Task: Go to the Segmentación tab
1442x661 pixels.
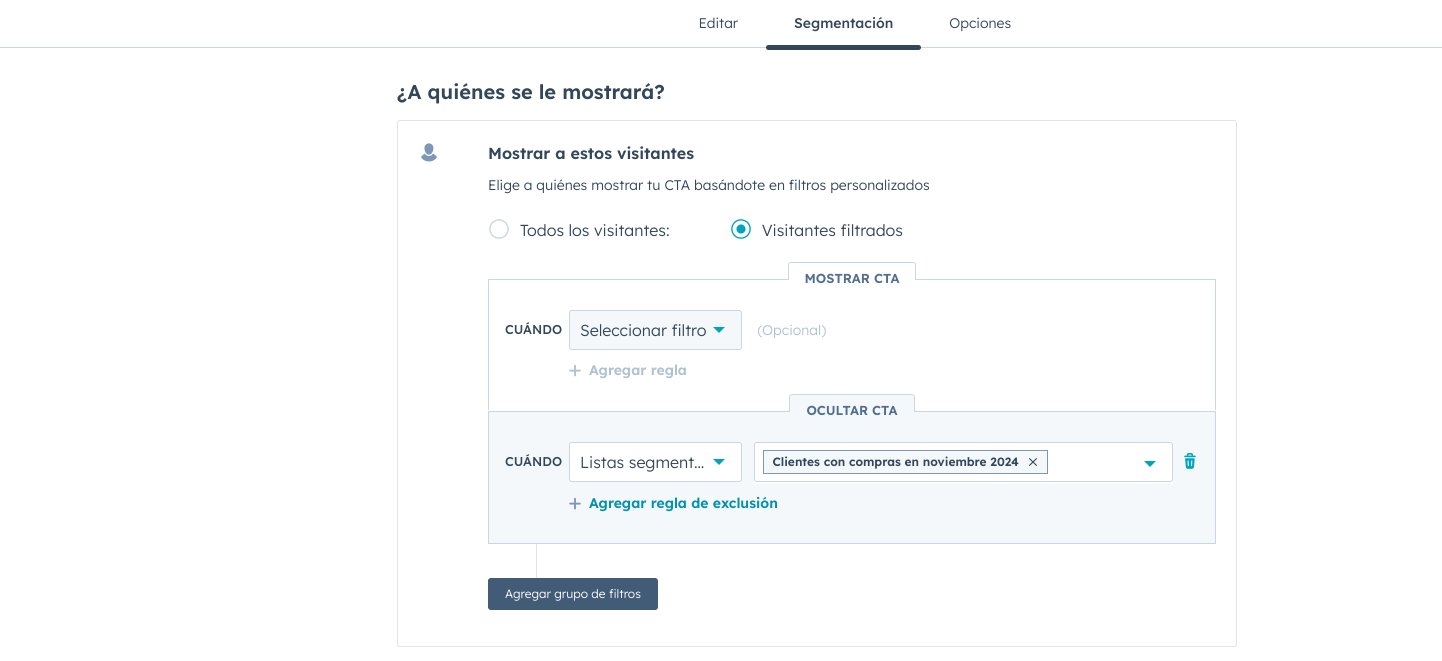Action: pos(843,23)
